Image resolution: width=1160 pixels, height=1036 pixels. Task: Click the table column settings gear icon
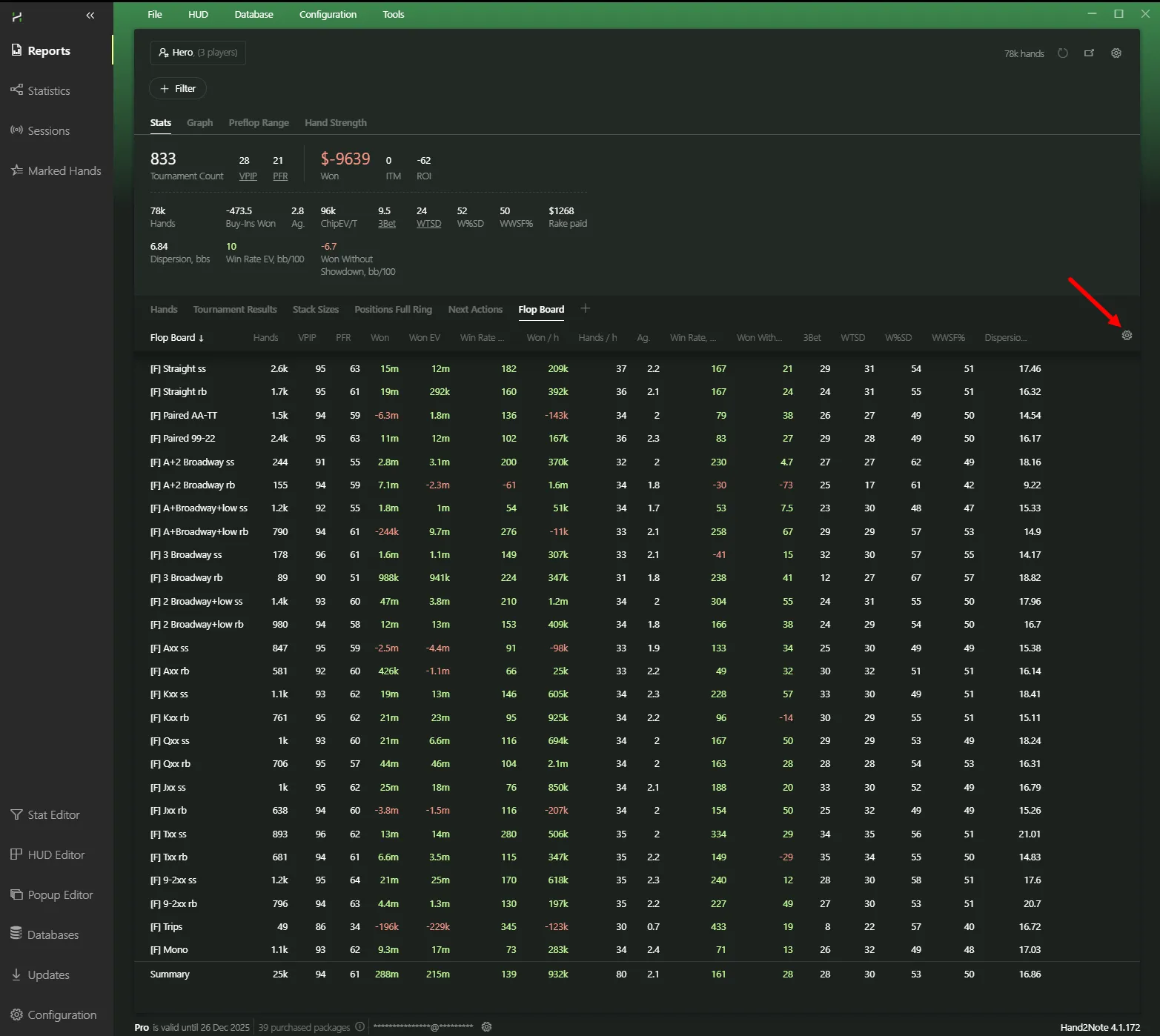click(1127, 336)
